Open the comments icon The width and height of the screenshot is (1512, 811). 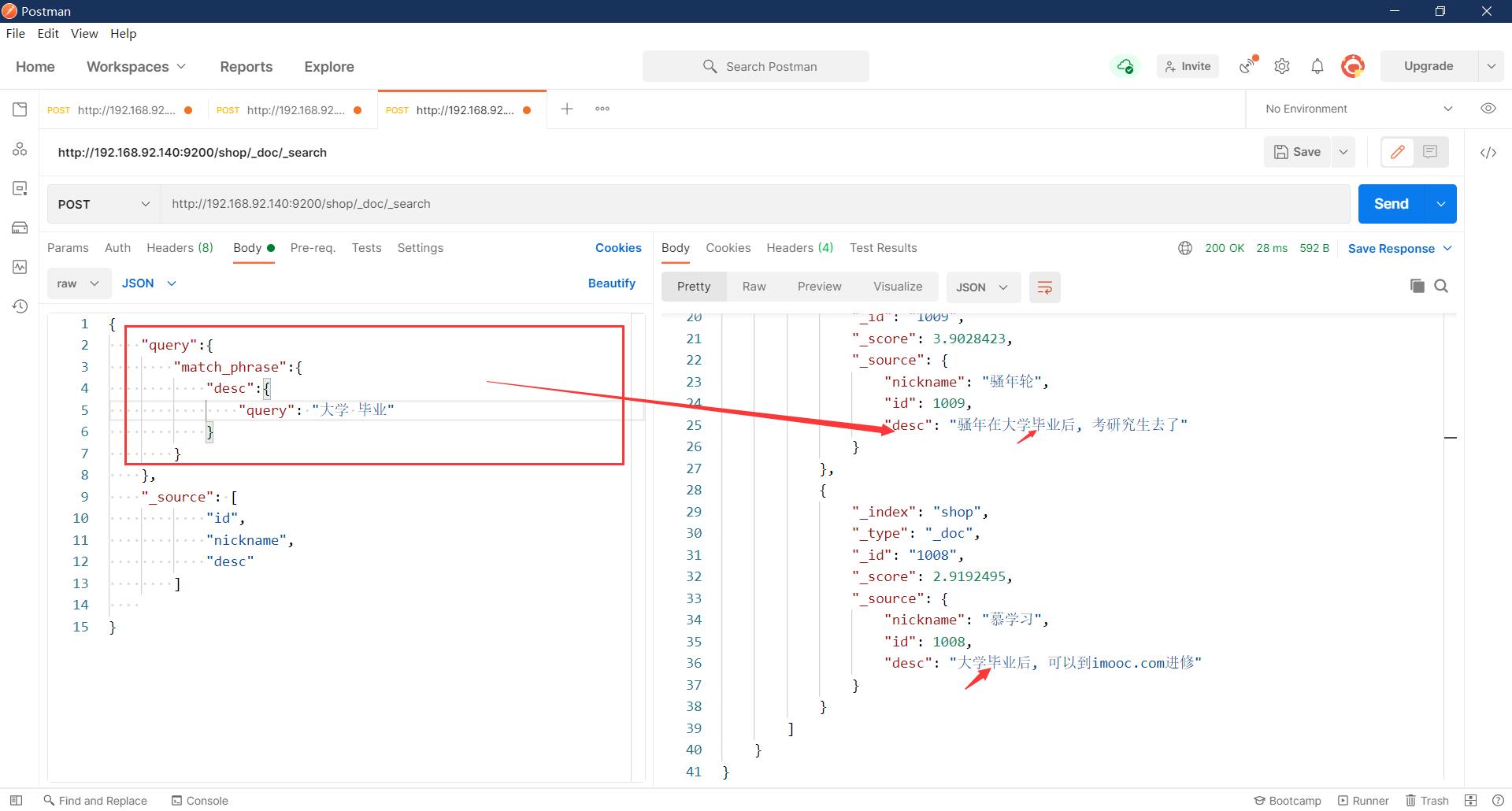click(x=1430, y=152)
